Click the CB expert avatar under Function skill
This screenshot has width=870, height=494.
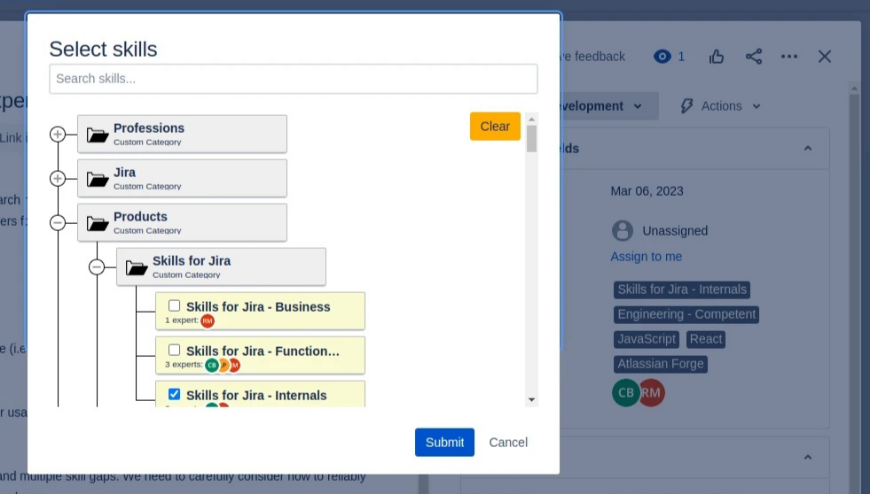tap(211, 365)
